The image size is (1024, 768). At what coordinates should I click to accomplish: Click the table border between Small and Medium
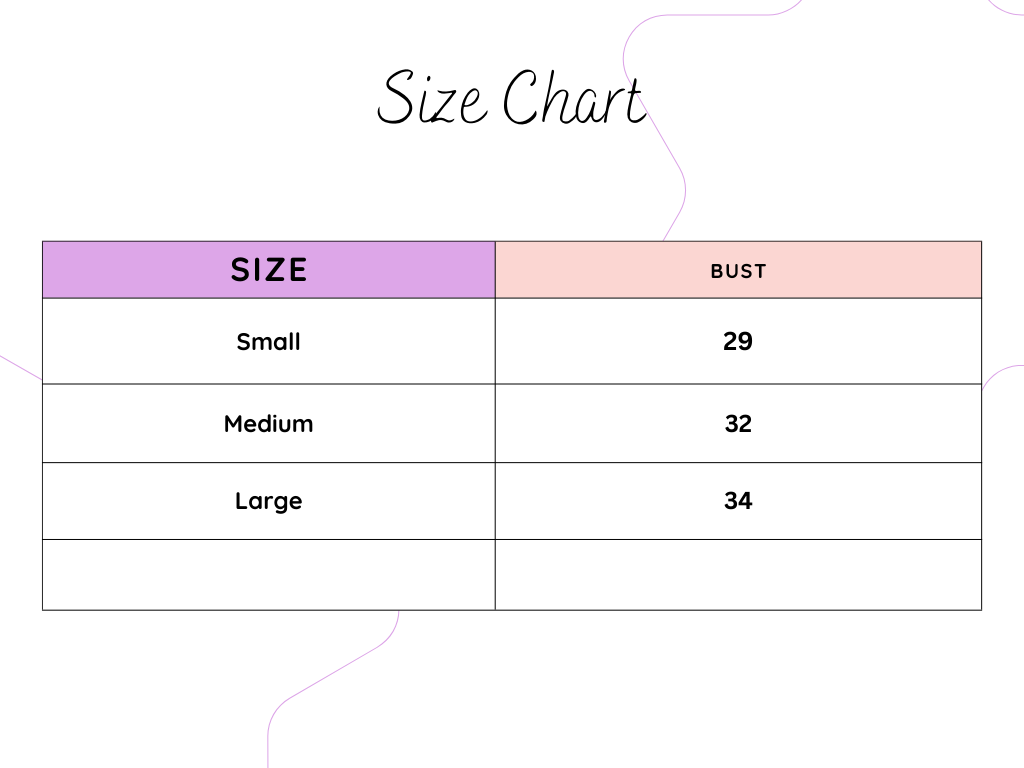150,384
